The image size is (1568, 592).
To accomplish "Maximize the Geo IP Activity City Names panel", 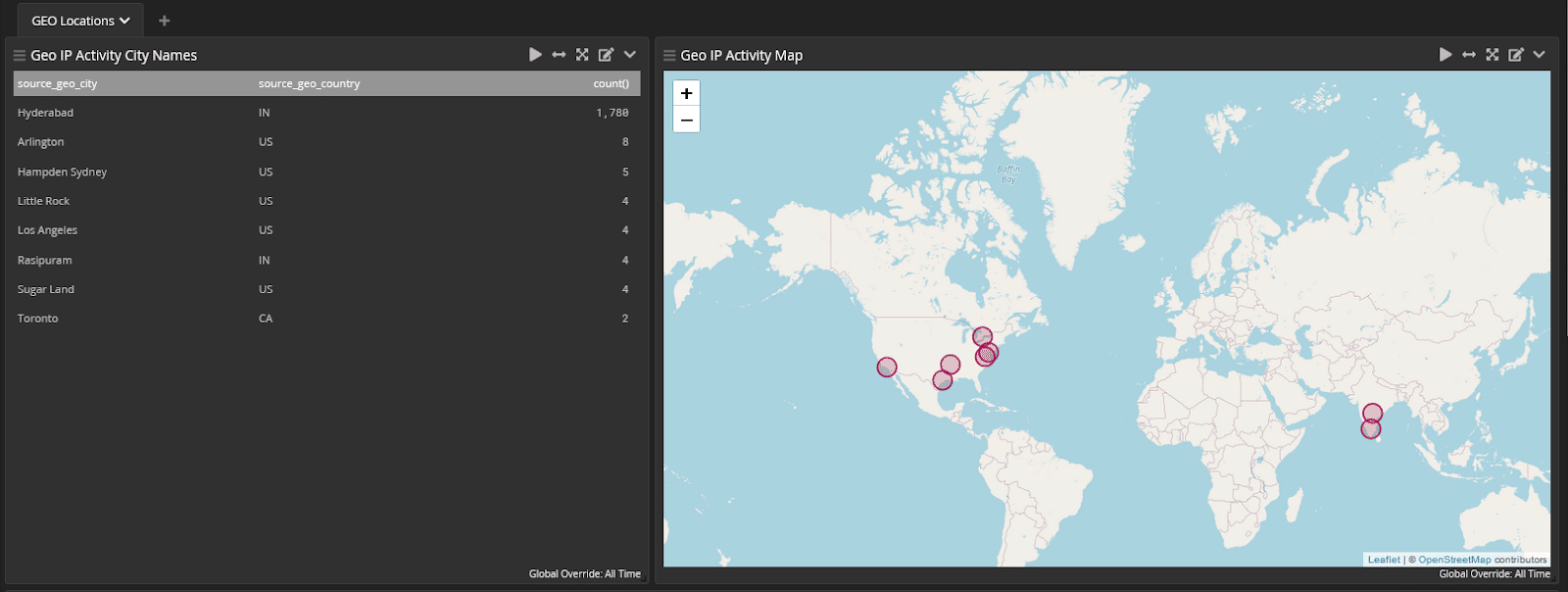I will coord(582,55).
